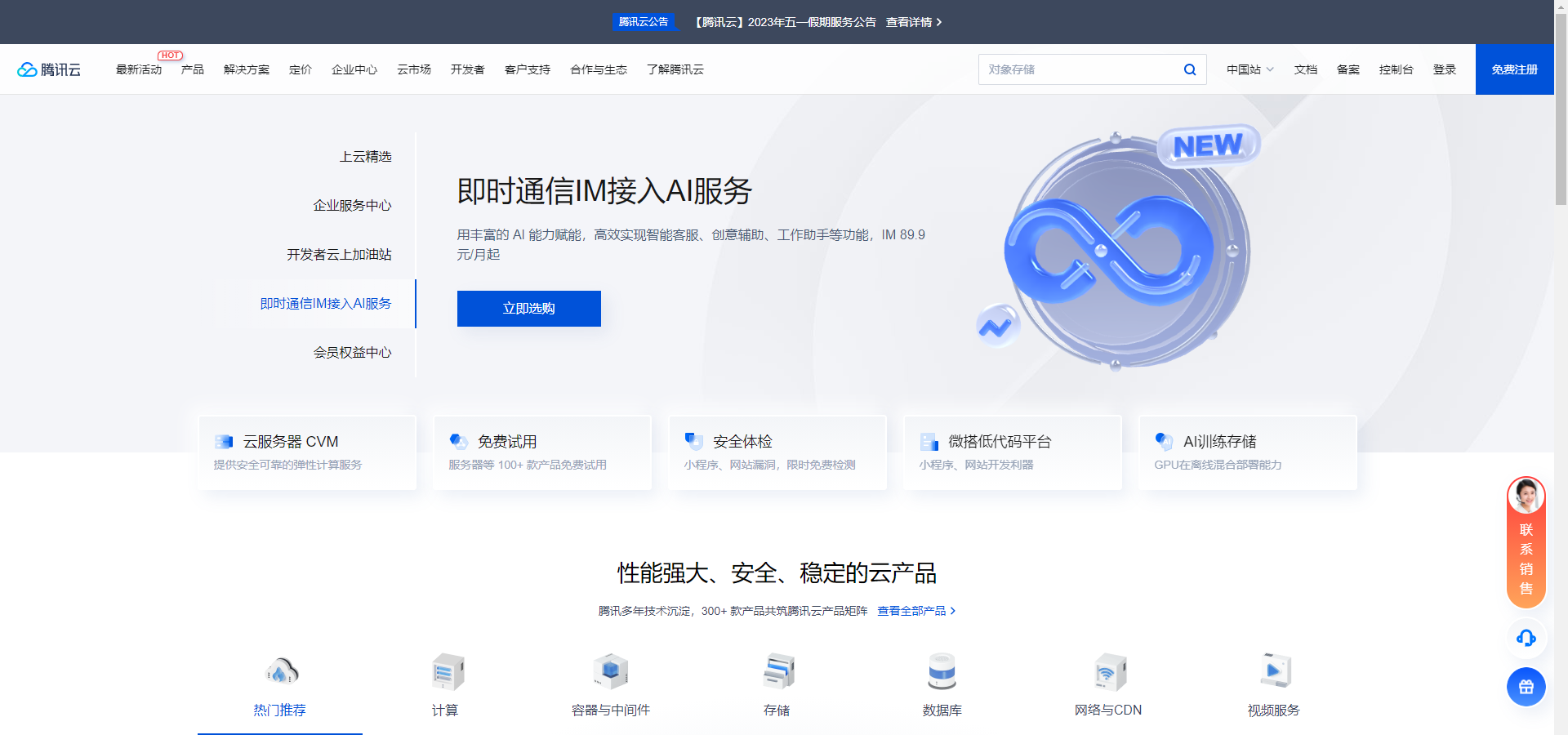This screenshot has width=1568, height=735.
Task: Click the 网络与CDN tab label
Action: pyautogui.click(x=1108, y=710)
